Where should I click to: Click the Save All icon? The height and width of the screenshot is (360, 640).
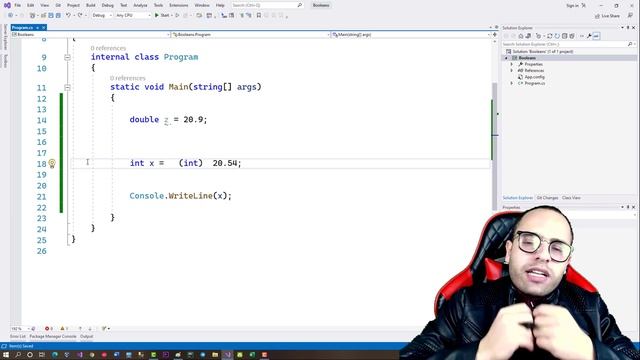pos(58,15)
